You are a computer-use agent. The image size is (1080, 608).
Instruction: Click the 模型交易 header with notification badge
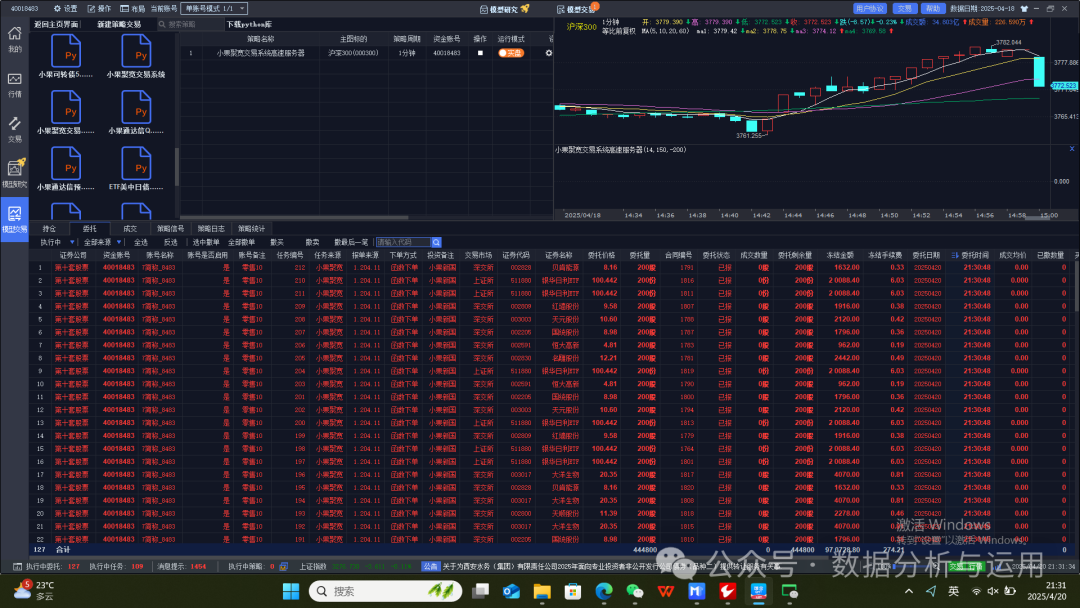[577, 9]
